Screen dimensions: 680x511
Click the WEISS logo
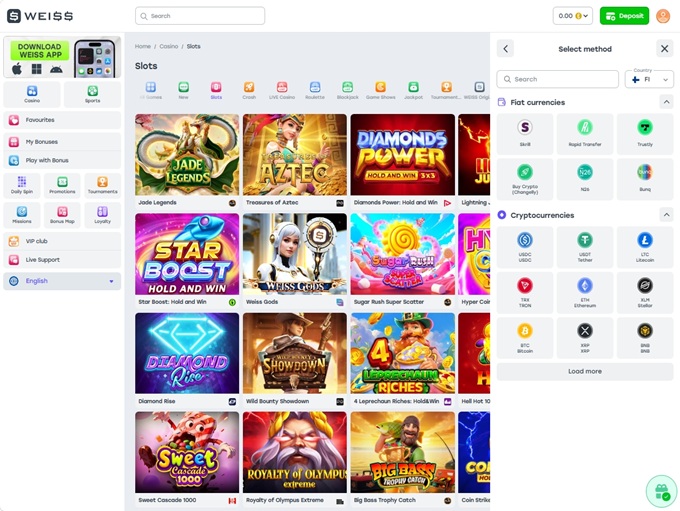point(40,16)
